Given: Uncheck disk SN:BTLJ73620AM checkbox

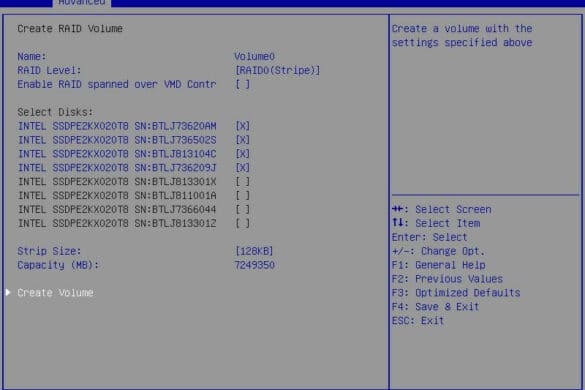Looking at the screenshot, I should coord(243,126).
